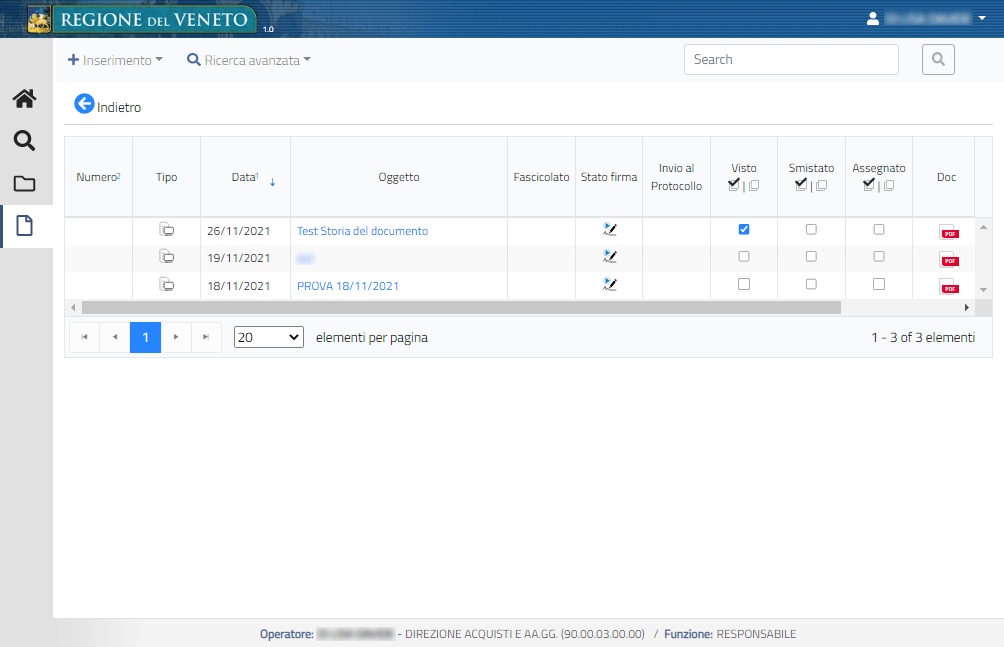Uncheck Visto for Test Storia del documento
This screenshot has width=1004, height=647.
click(x=744, y=229)
